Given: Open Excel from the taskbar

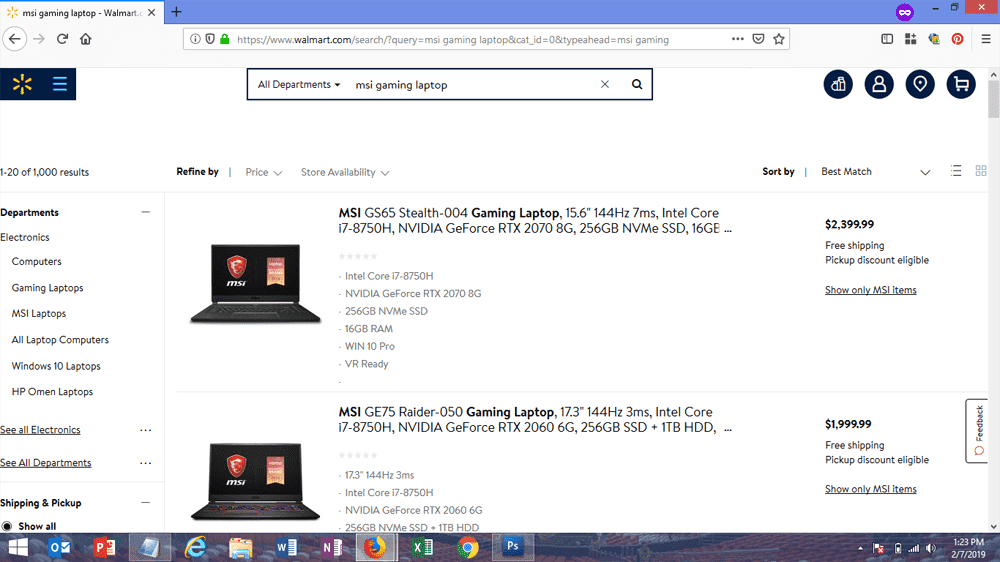Looking at the screenshot, I should [x=422, y=547].
